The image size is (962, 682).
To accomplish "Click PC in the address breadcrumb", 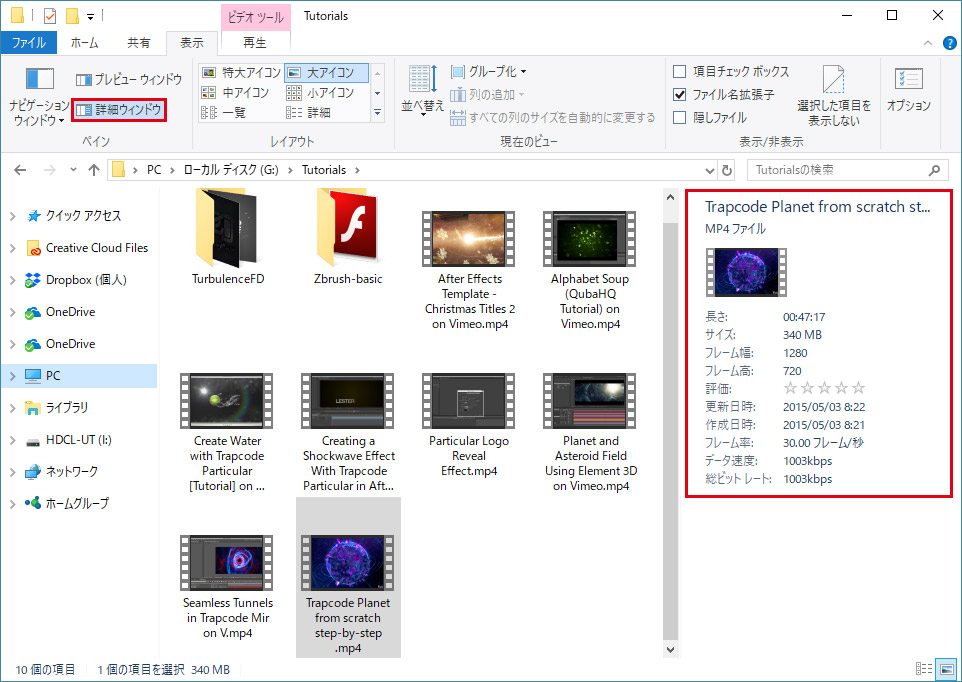I will pos(154,170).
